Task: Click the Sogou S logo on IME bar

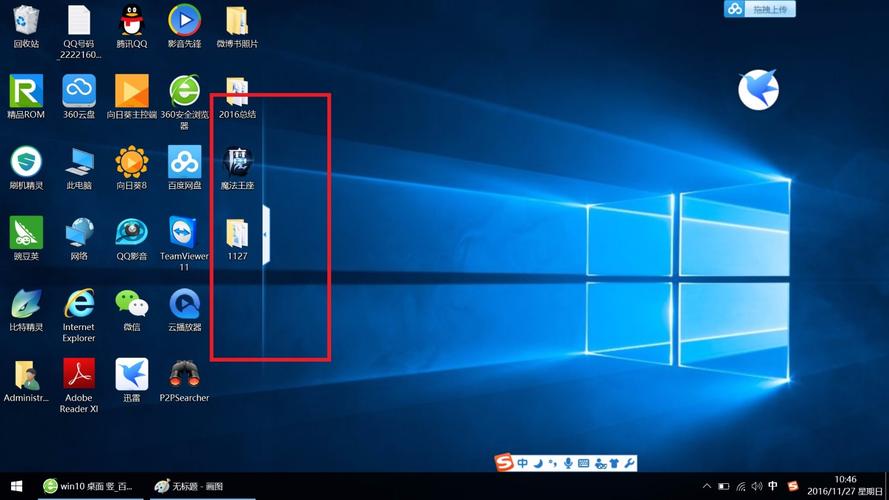Action: (503, 463)
